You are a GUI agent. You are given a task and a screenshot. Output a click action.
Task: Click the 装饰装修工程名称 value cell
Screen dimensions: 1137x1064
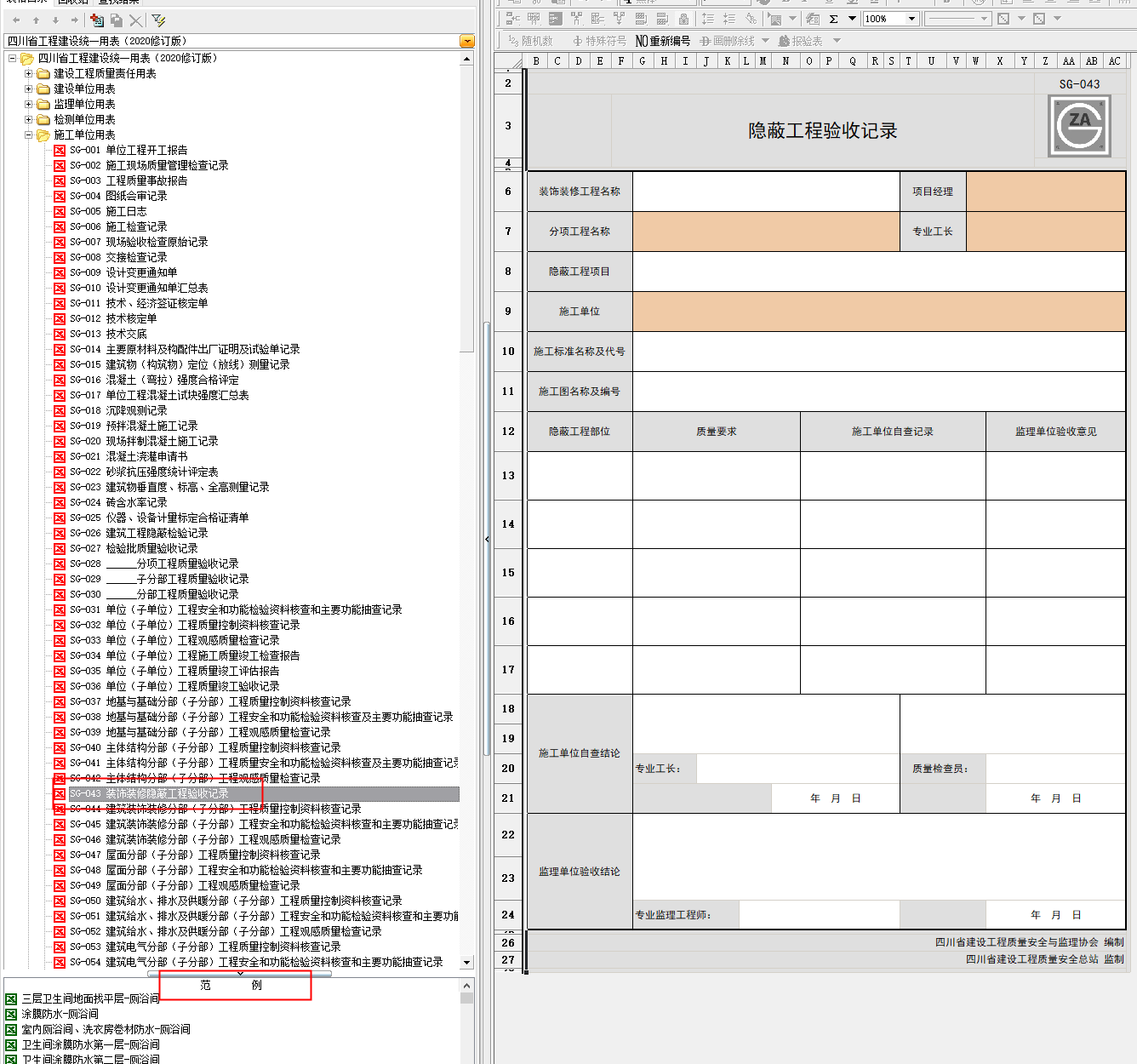click(766, 192)
